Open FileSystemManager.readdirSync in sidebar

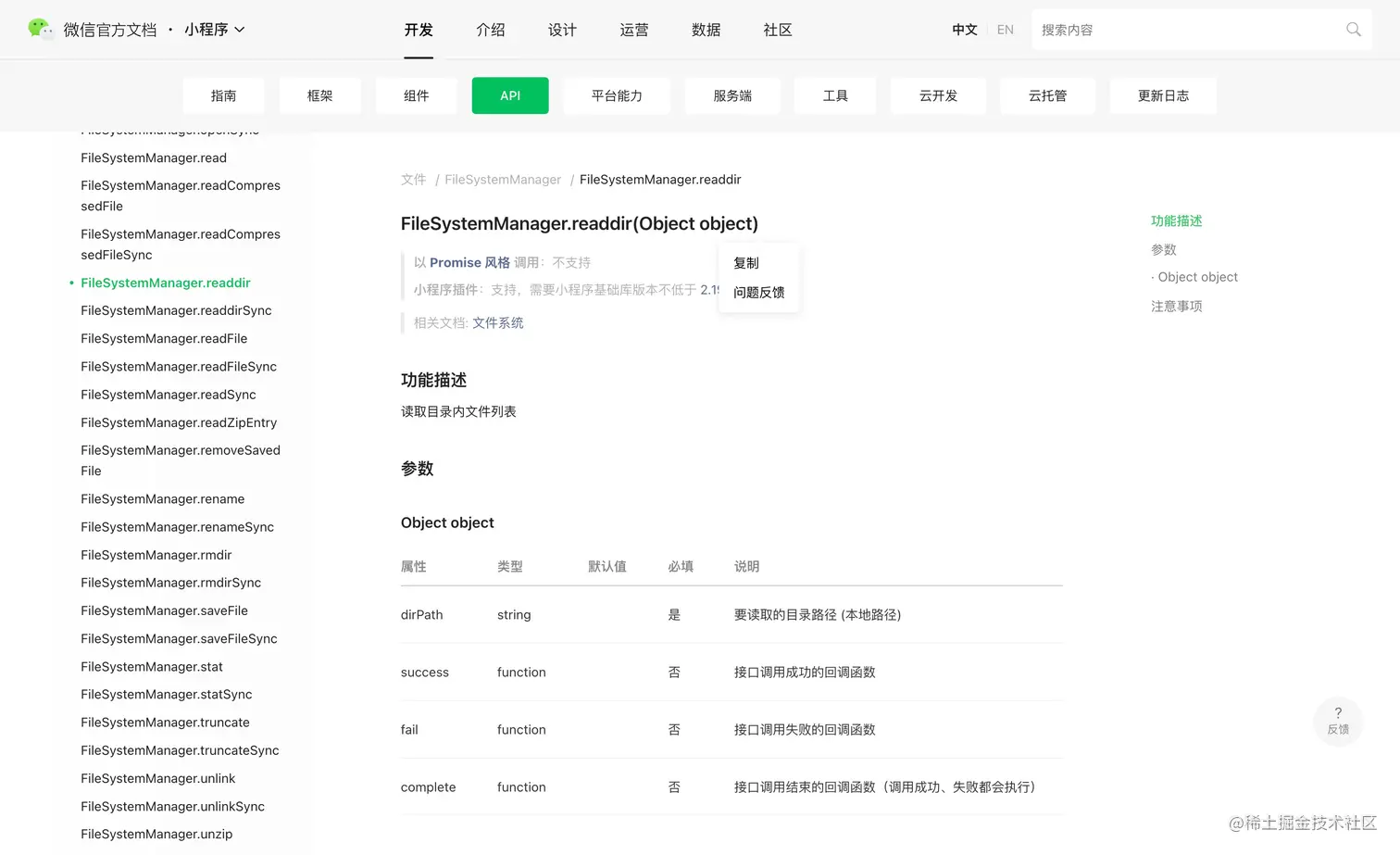176,310
